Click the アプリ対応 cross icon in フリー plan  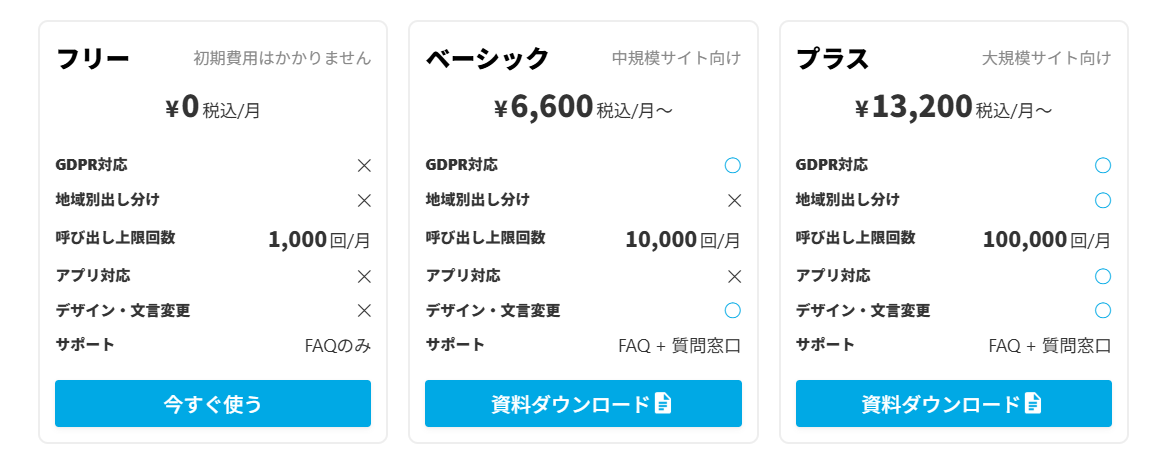[x=364, y=276]
